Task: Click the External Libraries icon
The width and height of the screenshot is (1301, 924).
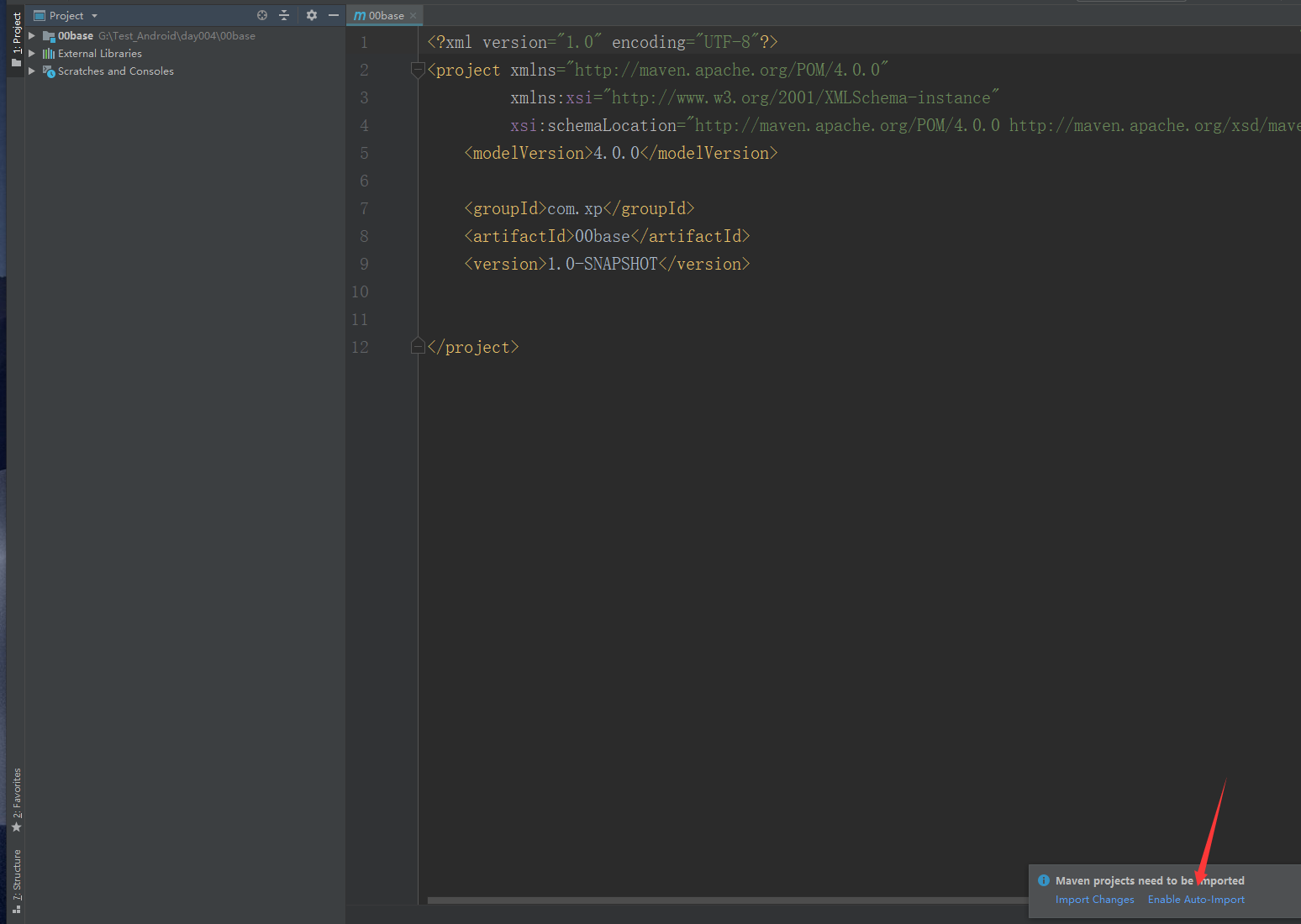Action: tap(49, 54)
